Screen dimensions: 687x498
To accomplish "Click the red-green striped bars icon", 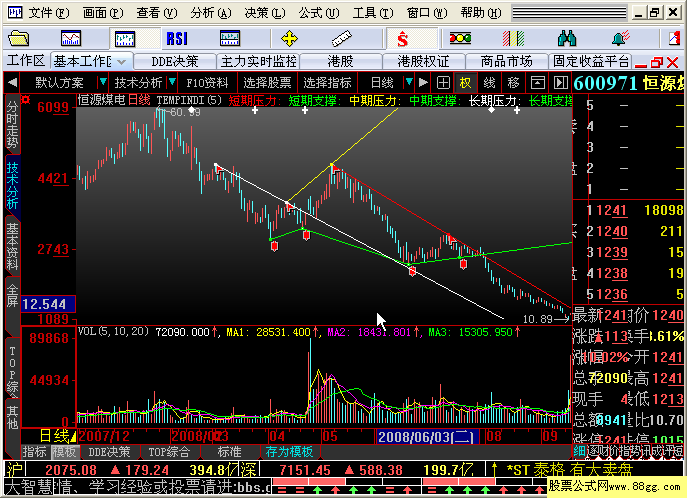I will 513,39.
